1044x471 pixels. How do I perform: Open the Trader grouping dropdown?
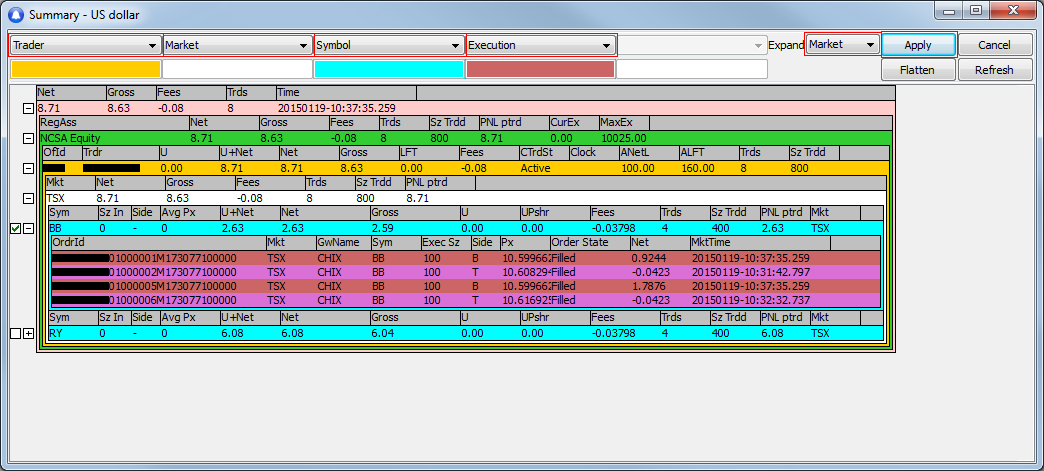coord(85,45)
